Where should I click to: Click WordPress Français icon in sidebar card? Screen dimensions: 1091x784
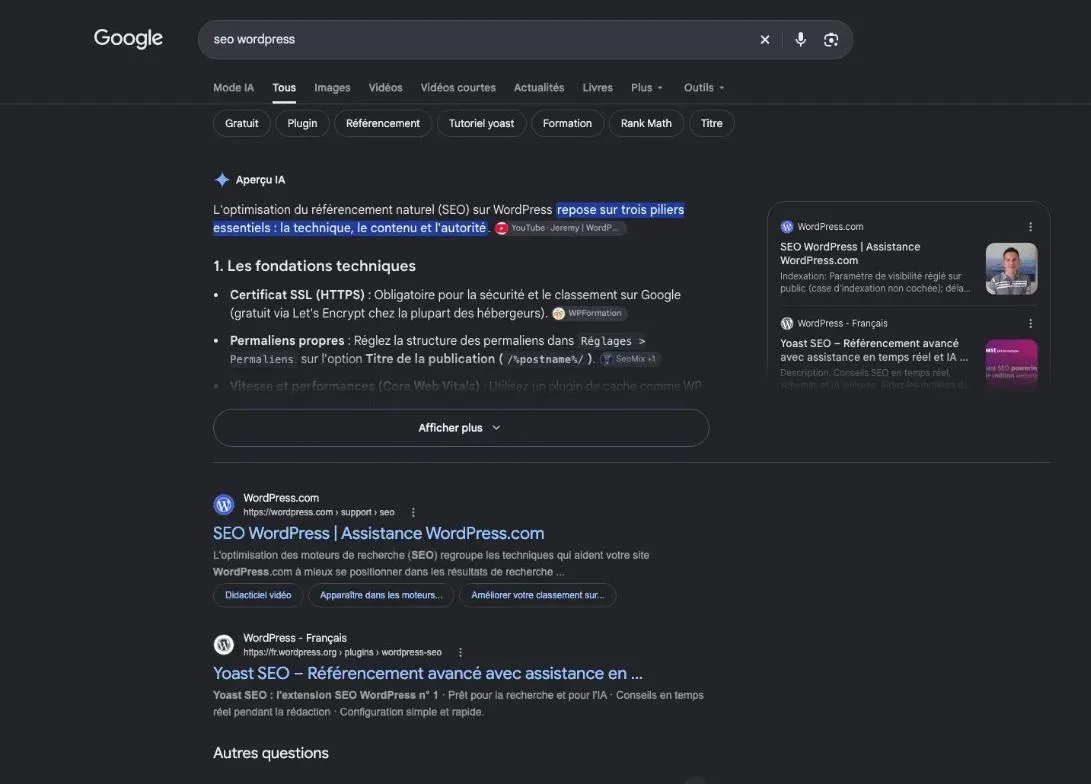pyautogui.click(x=787, y=323)
